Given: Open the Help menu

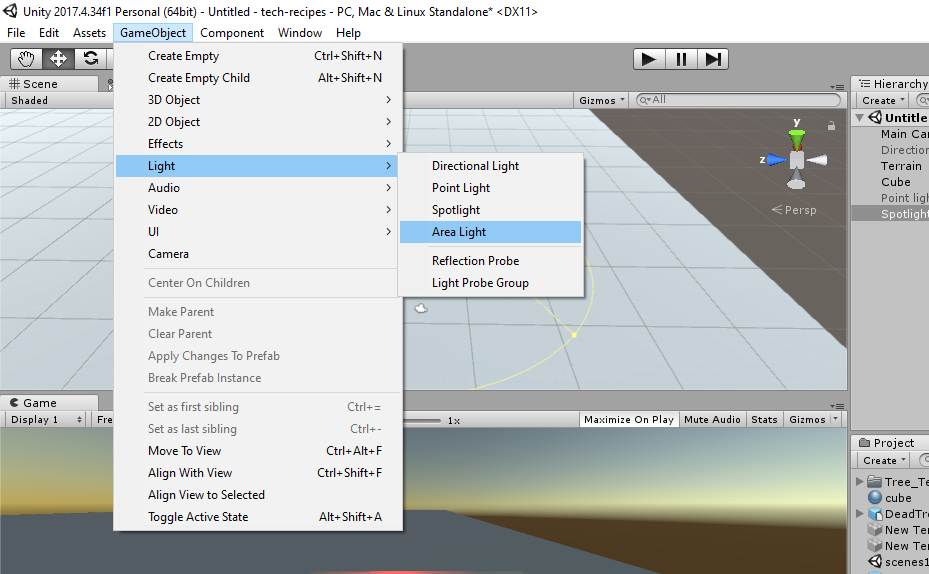Looking at the screenshot, I should pyautogui.click(x=348, y=33).
